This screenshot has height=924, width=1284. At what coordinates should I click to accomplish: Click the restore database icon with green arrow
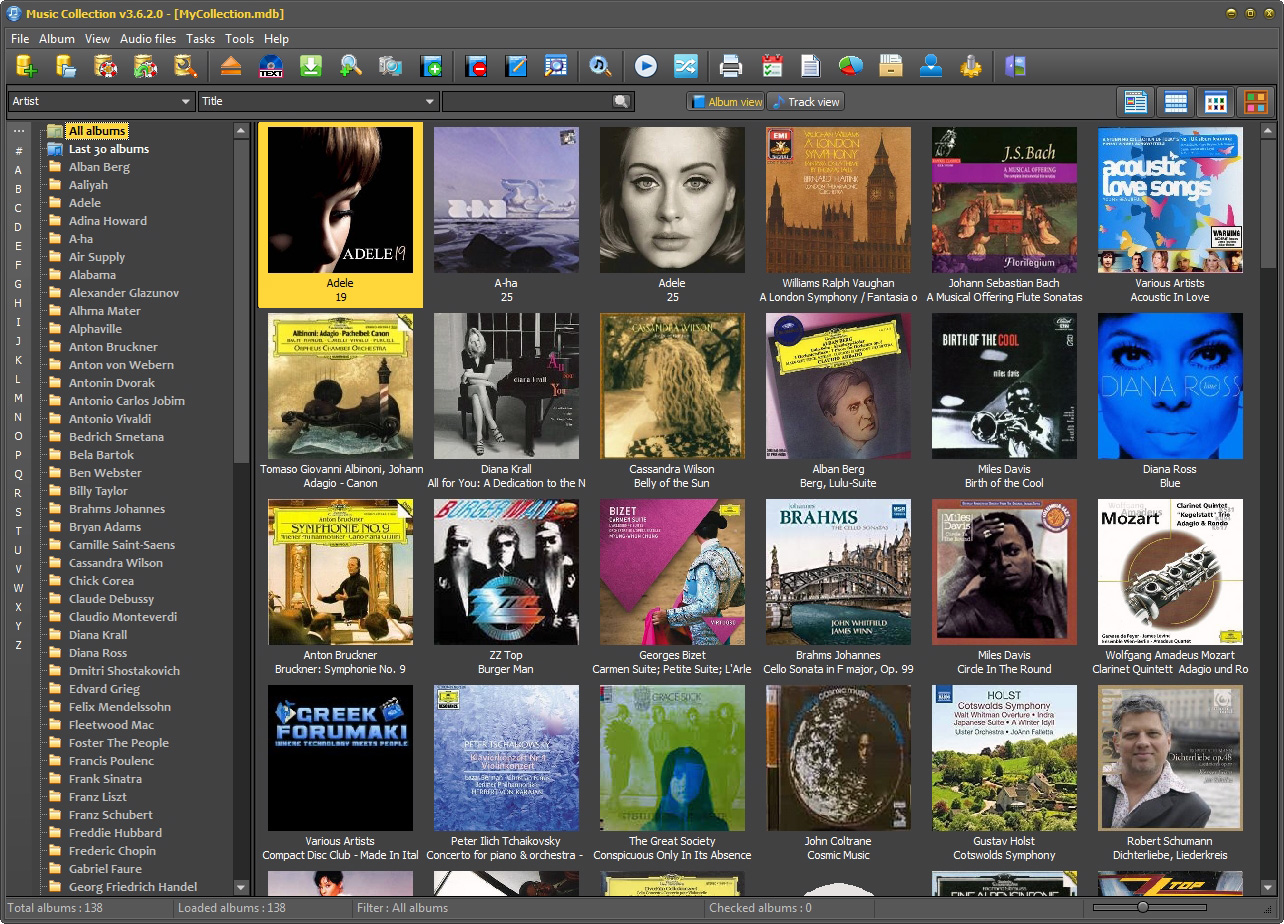(x=146, y=67)
